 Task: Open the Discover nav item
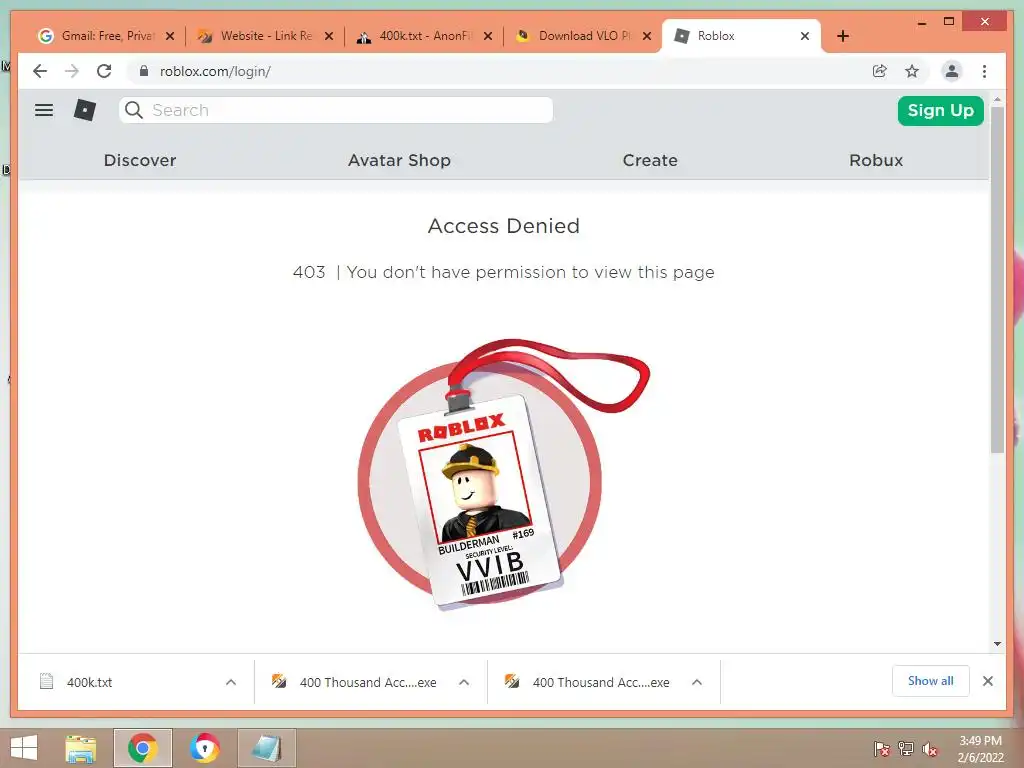click(140, 160)
